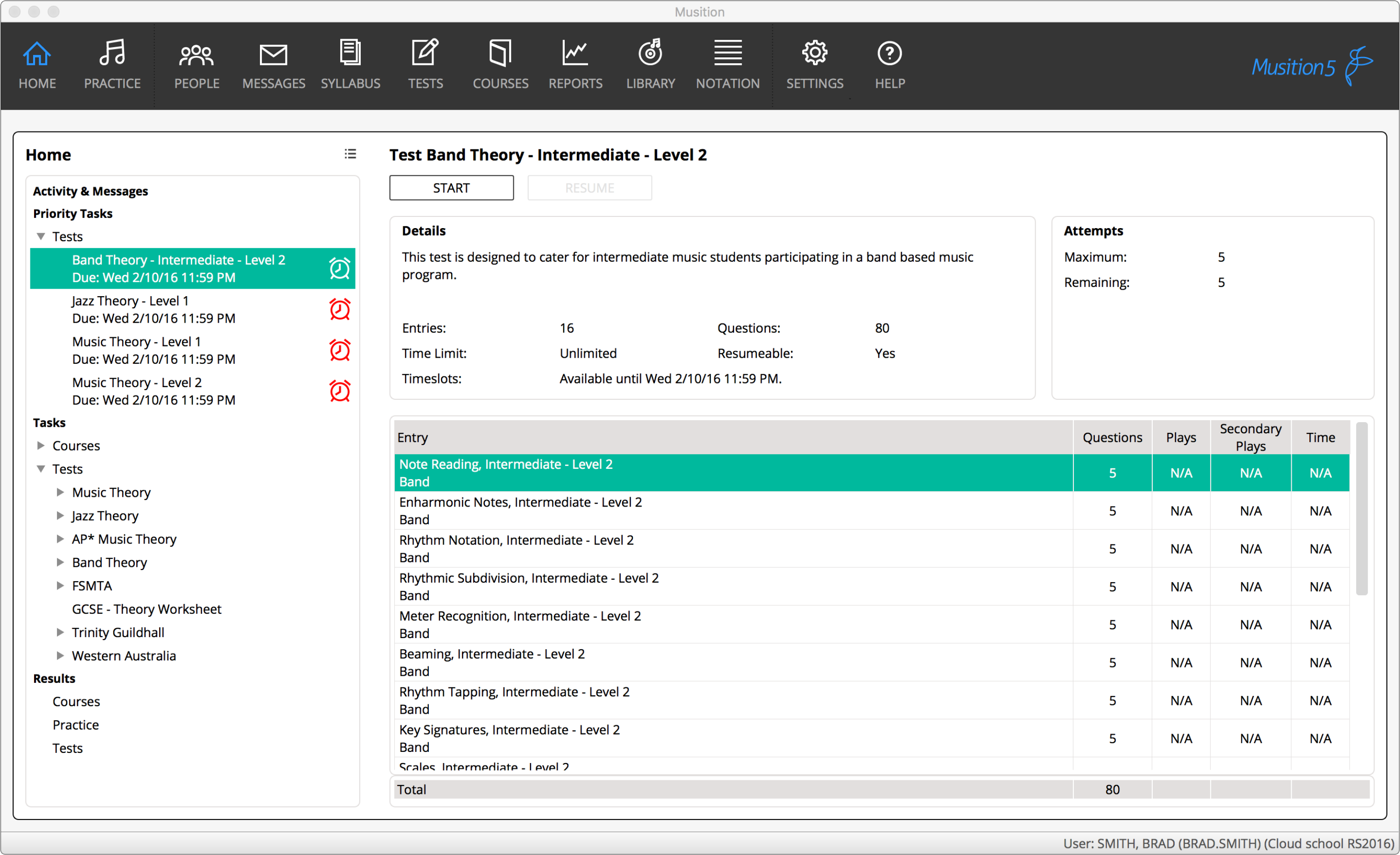1400x855 pixels.
Task: Click the Settings gear icon
Action: click(815, 53)
